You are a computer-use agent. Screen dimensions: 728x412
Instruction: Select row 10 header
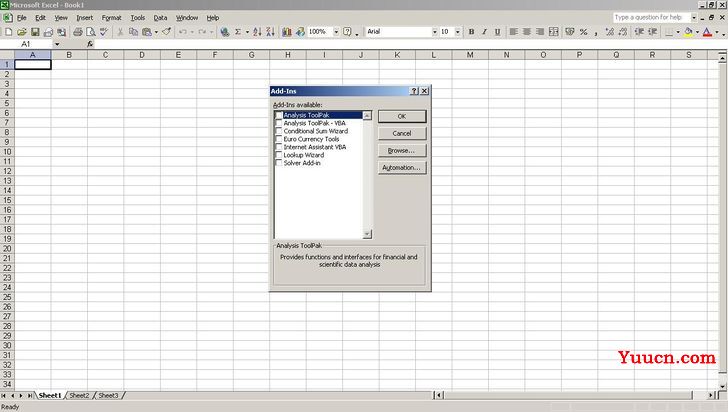coord(7,151)
